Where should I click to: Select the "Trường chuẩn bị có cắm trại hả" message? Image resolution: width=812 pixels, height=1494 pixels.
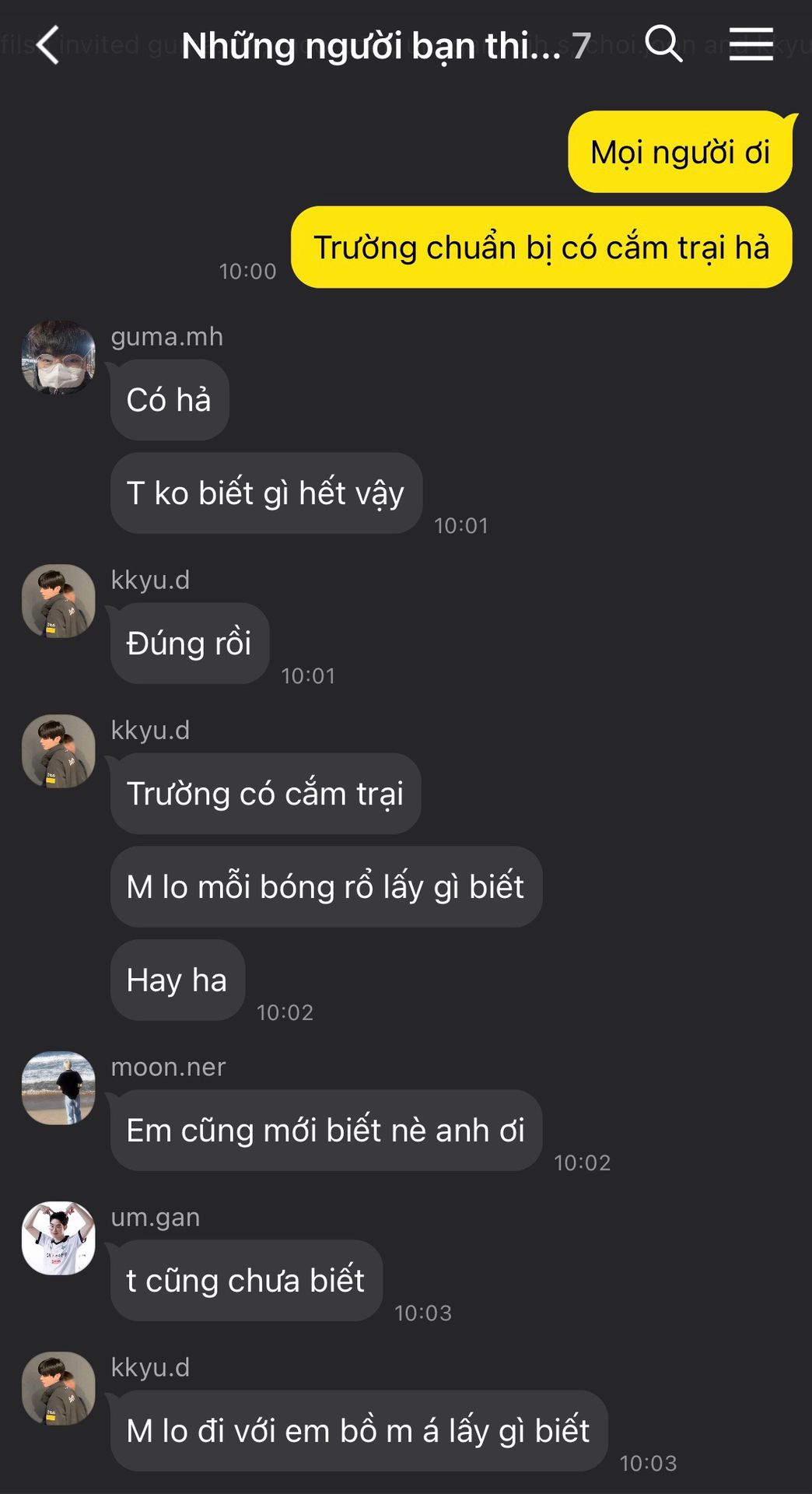coord(541,247)
